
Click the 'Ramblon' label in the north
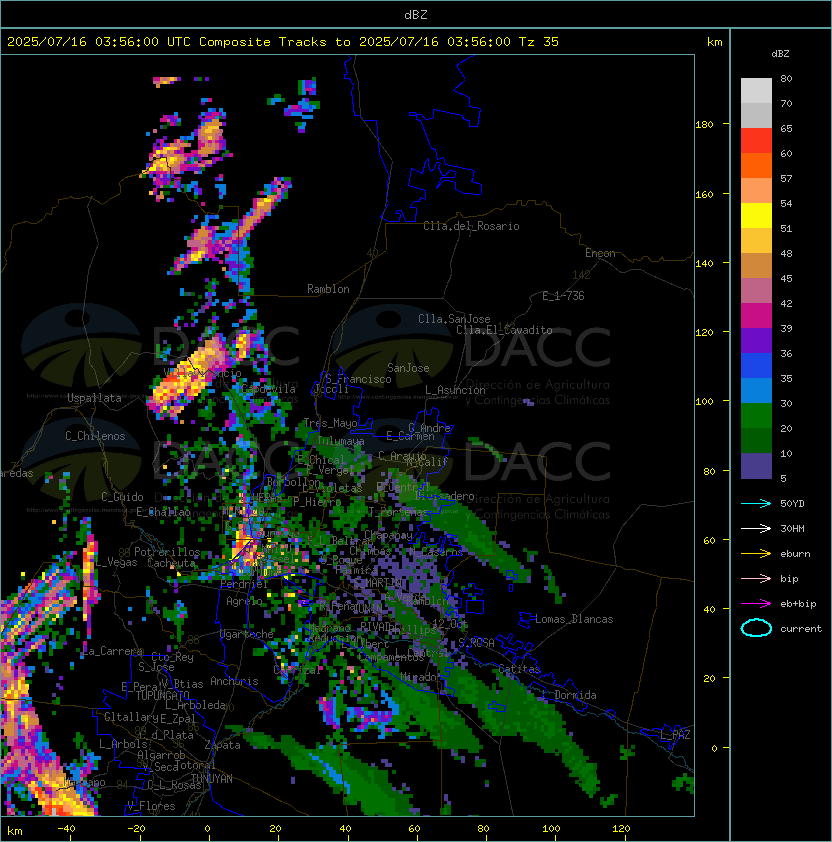coord(328,289)
